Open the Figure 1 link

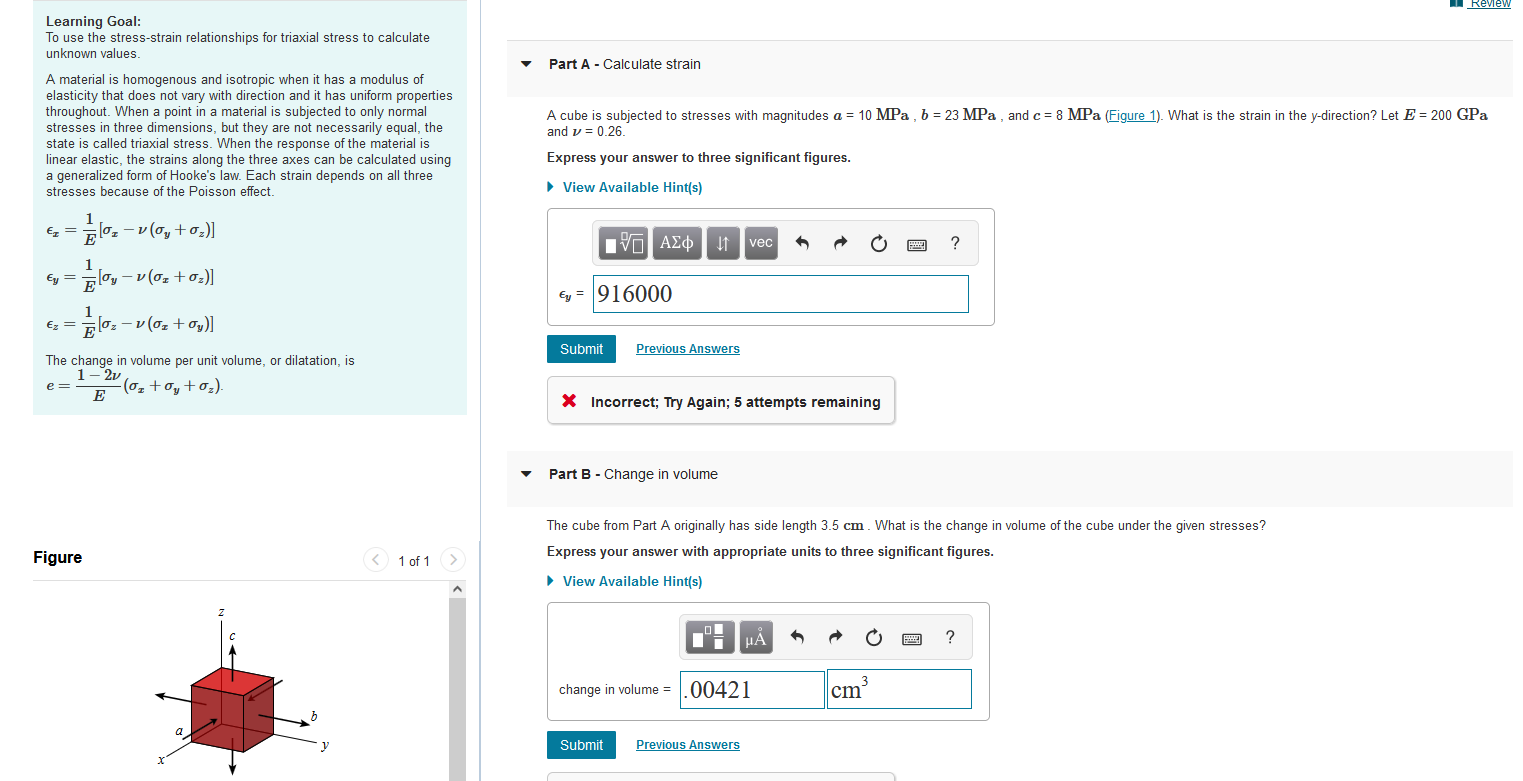(1131, 115)
